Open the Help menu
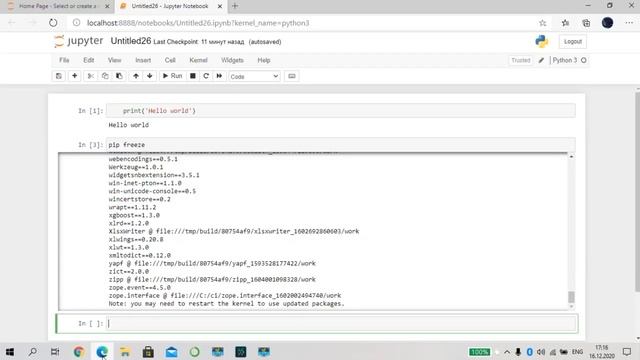The width and height of the screenshot is (640, 360). click(264, 60)
